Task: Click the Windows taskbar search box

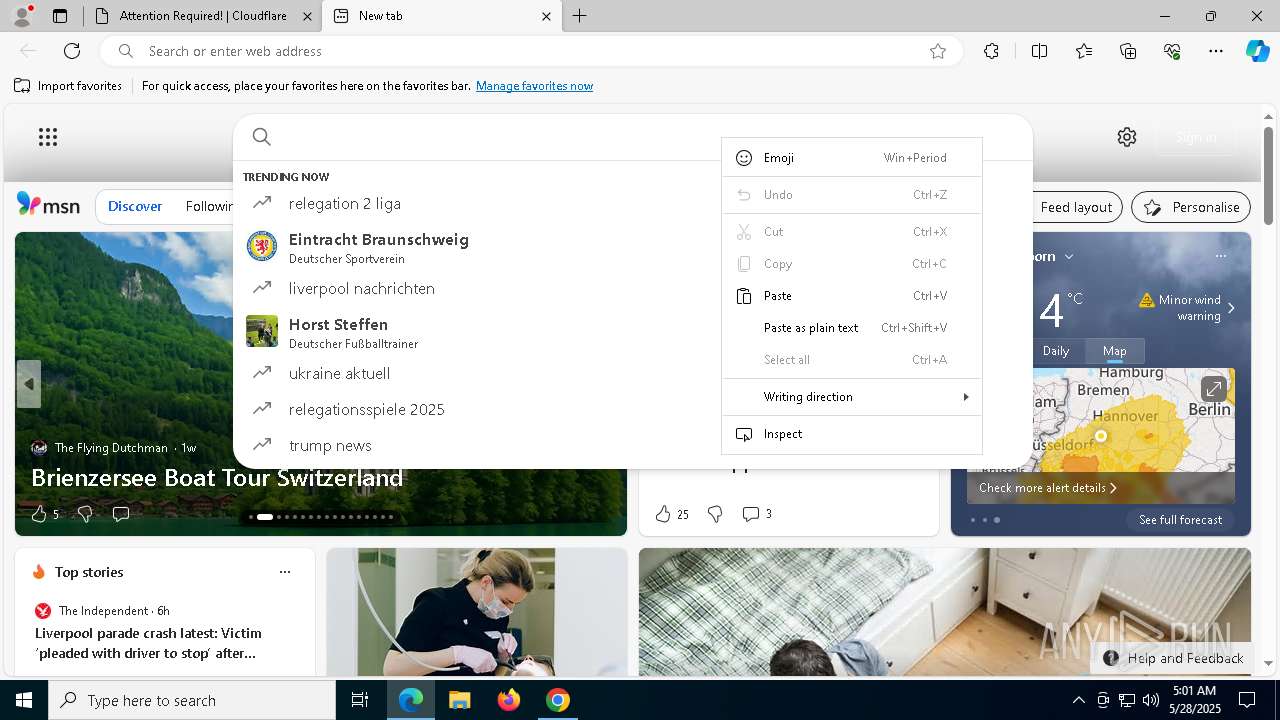Action: (x=192, y=700)
